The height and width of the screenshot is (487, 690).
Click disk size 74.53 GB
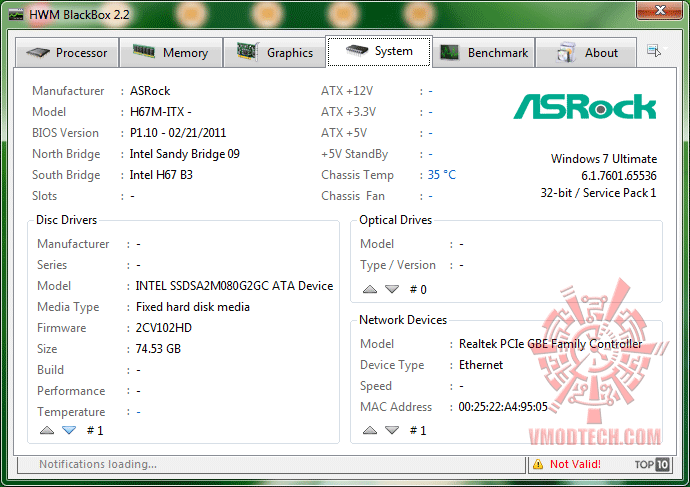point(158,349)
